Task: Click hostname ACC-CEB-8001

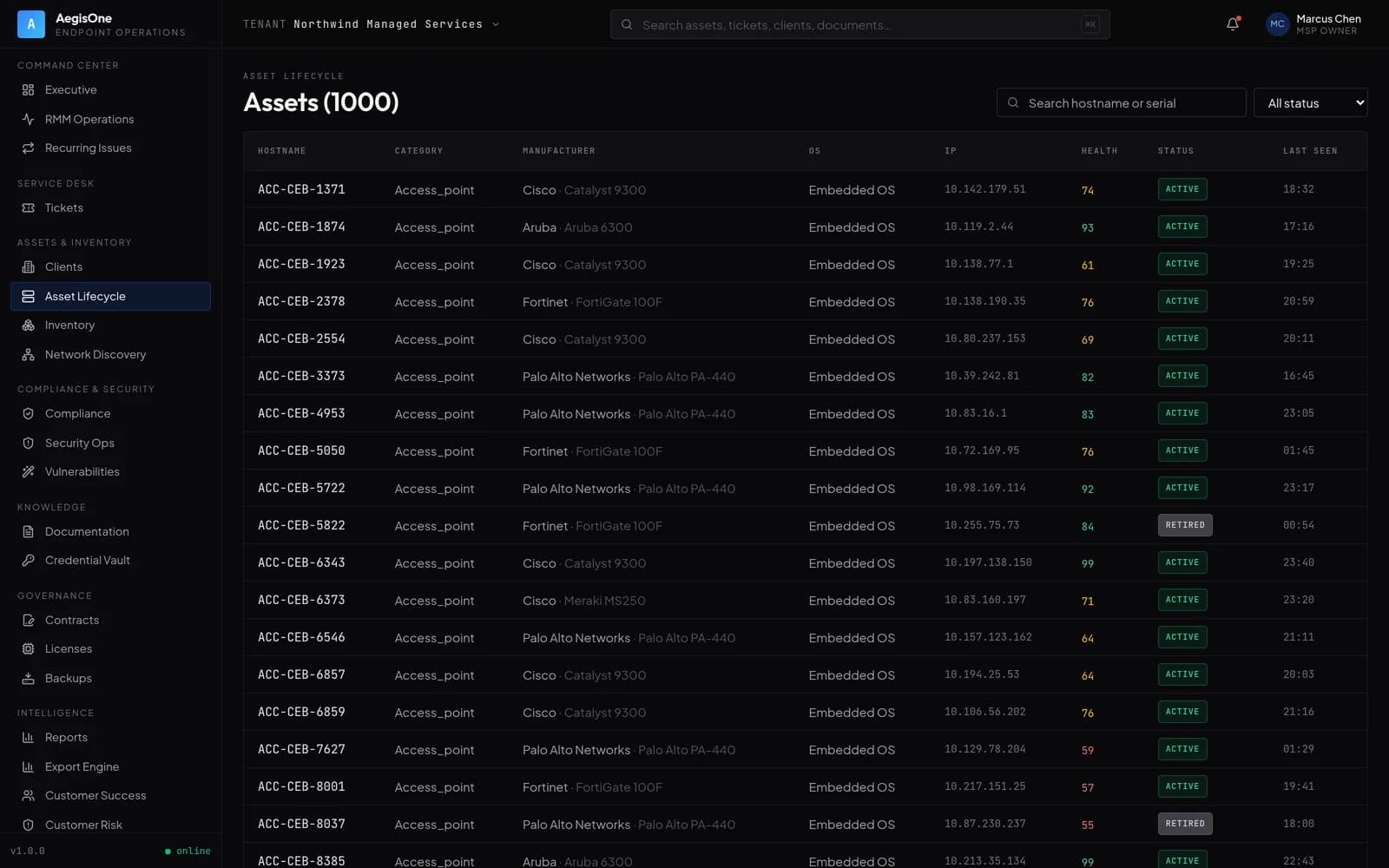Action: coord(301,786)
